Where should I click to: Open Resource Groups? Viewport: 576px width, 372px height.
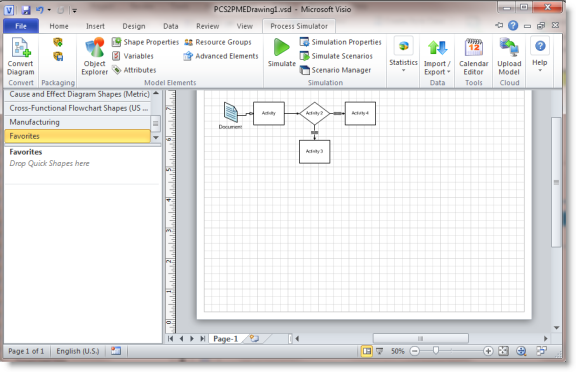click(x=218, y=42)
